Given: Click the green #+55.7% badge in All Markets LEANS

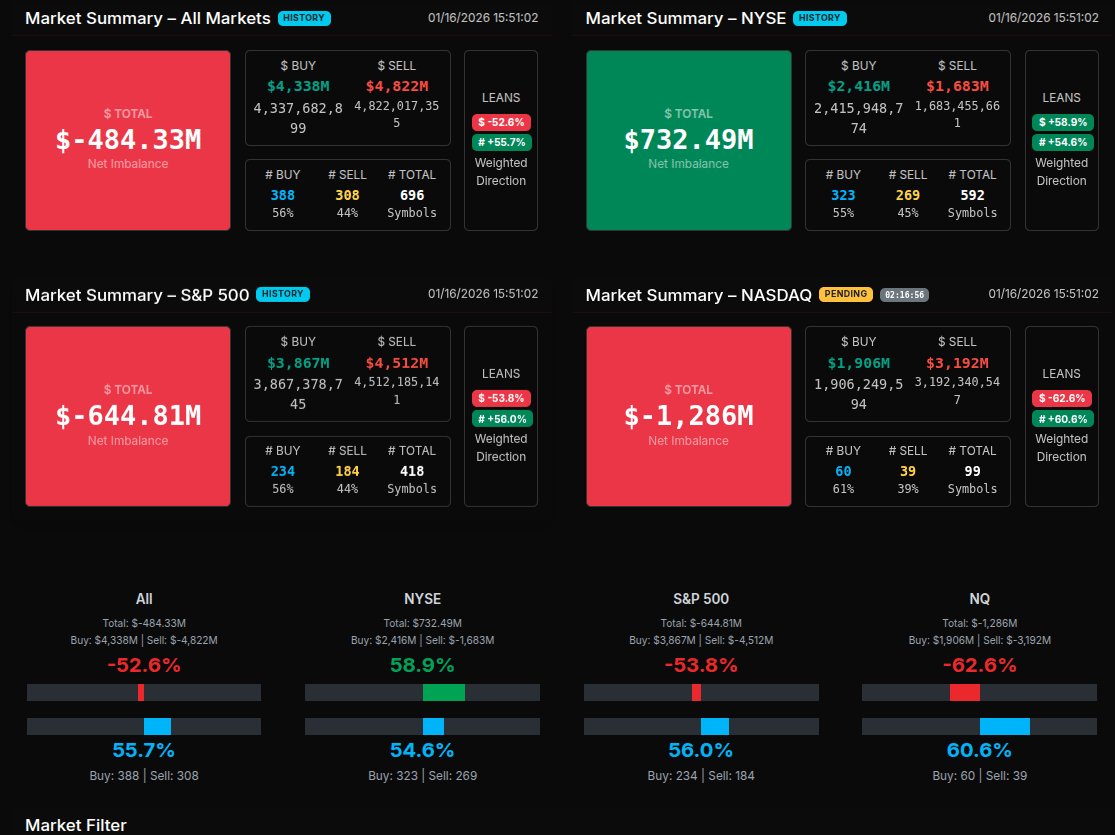Looking at the screenshot, I should point(501,142).
